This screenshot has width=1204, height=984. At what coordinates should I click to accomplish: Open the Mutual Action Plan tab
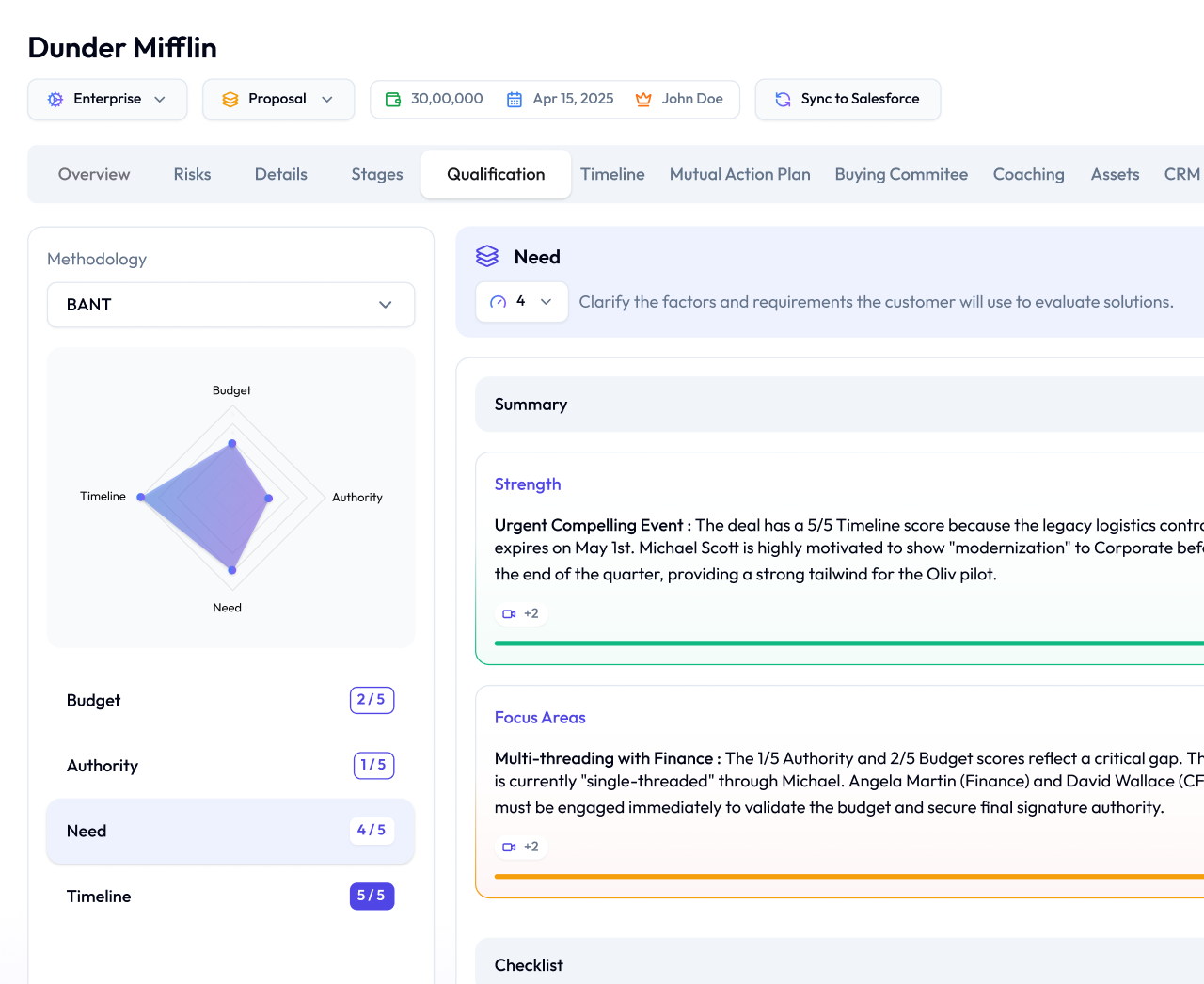pyautogui.click(x=740, y=174)
